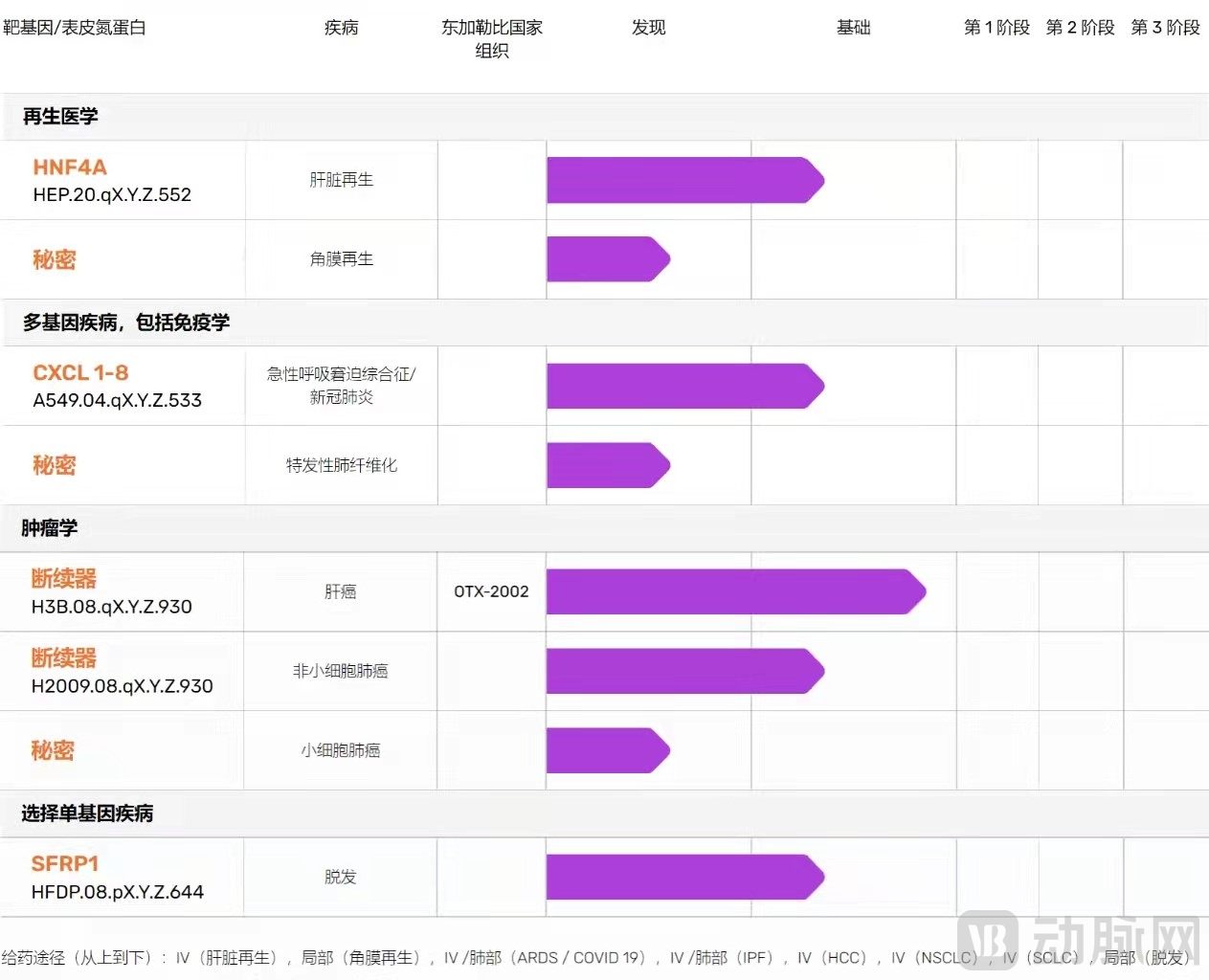
Task: Click the 第 3 阶段 column header
Action: coord(1165,28)
